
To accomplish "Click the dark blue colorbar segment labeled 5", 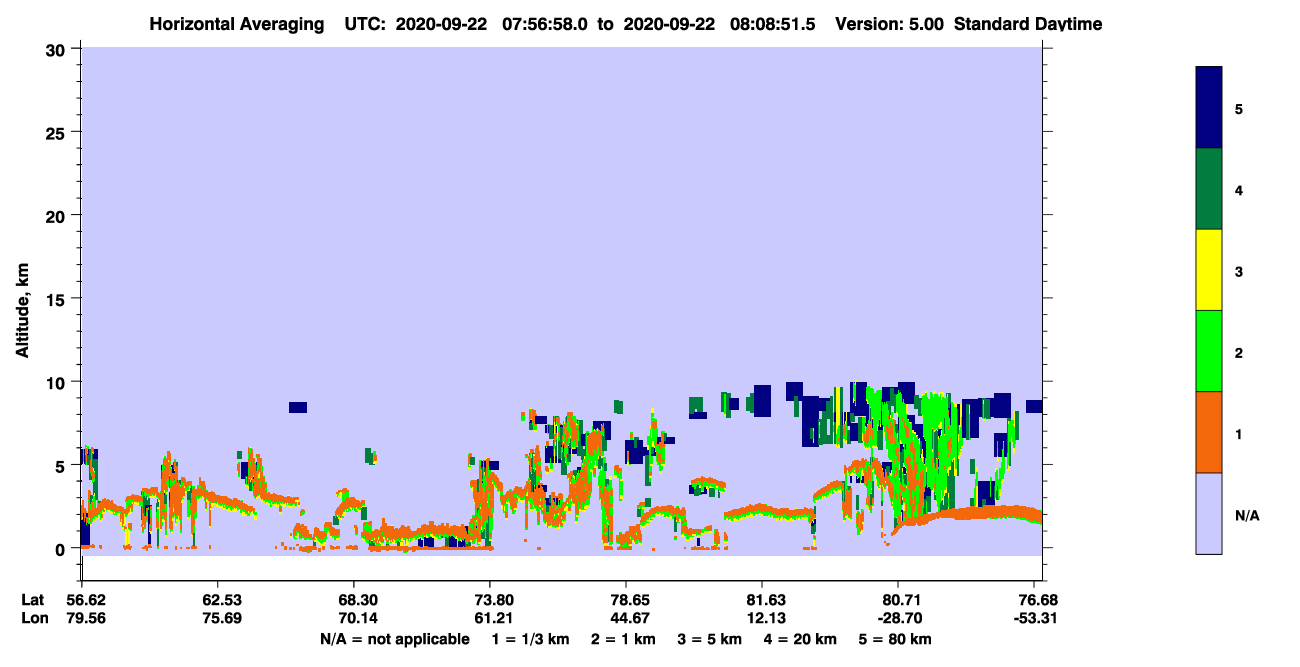I will coord(1209,108).
